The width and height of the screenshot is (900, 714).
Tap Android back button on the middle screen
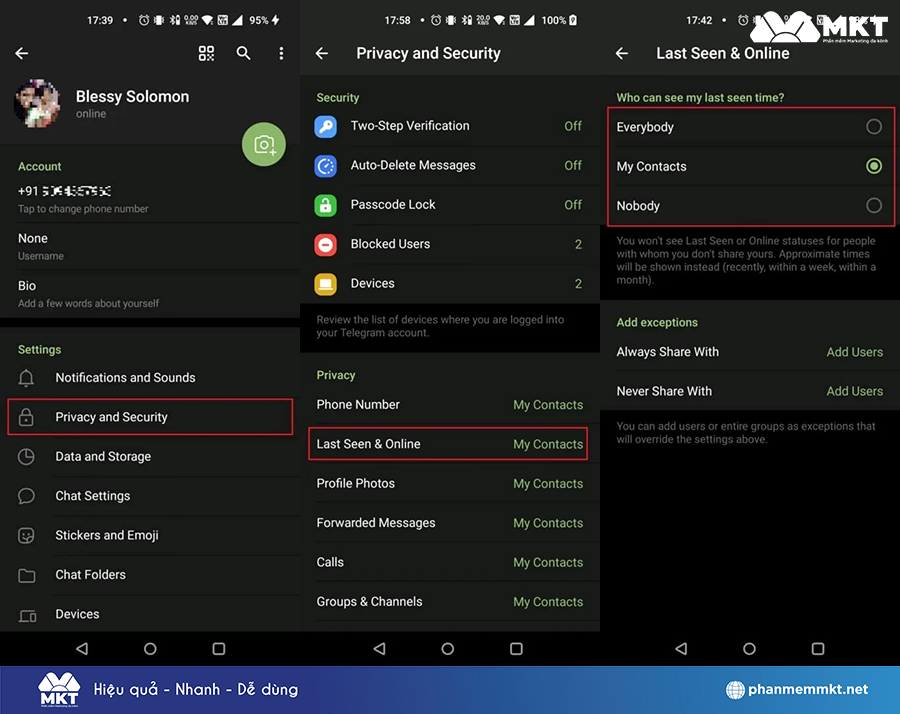(x=379, y=649)
